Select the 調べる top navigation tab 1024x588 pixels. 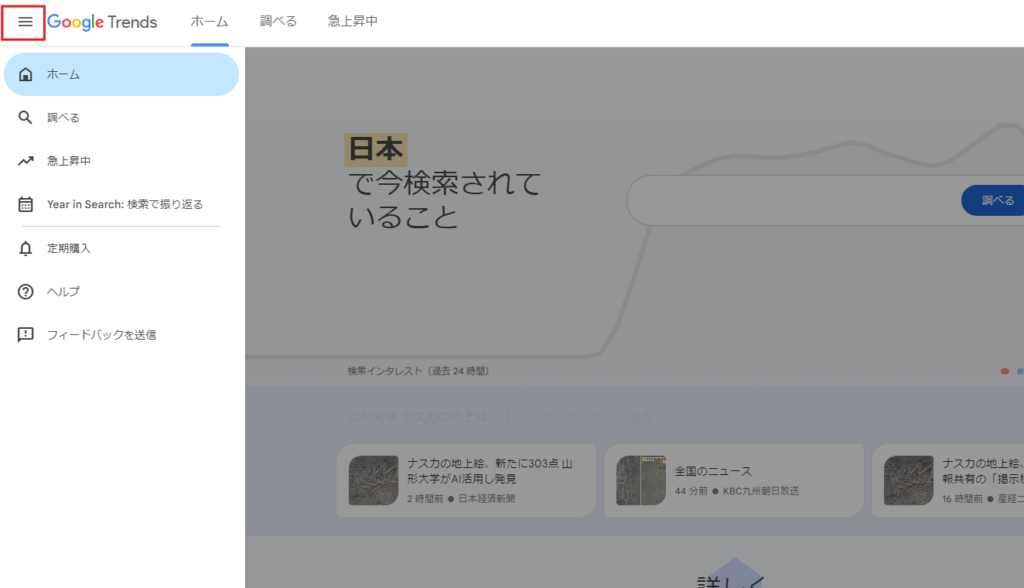point(277,21)
